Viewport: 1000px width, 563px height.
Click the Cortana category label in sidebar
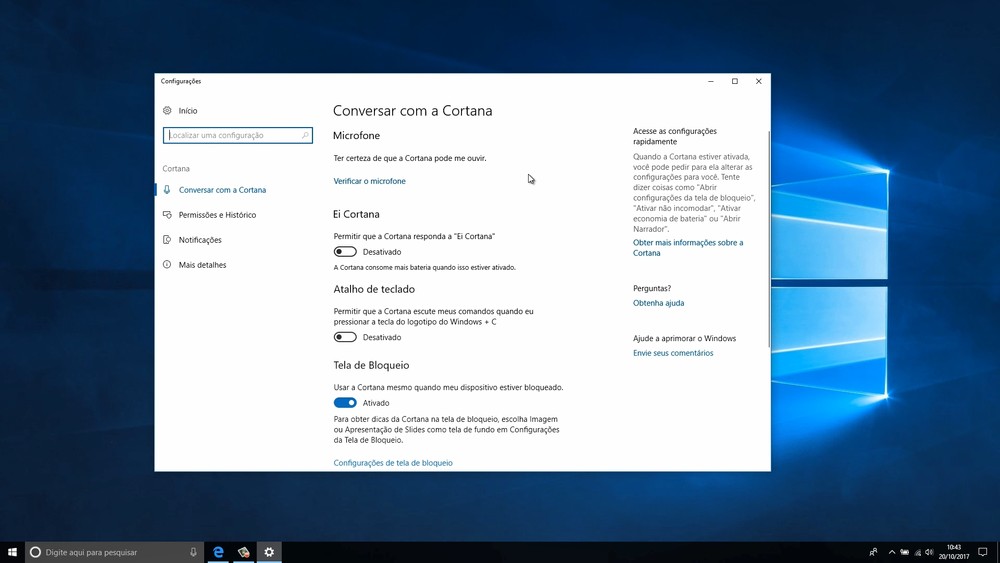[x=176, y=169]
